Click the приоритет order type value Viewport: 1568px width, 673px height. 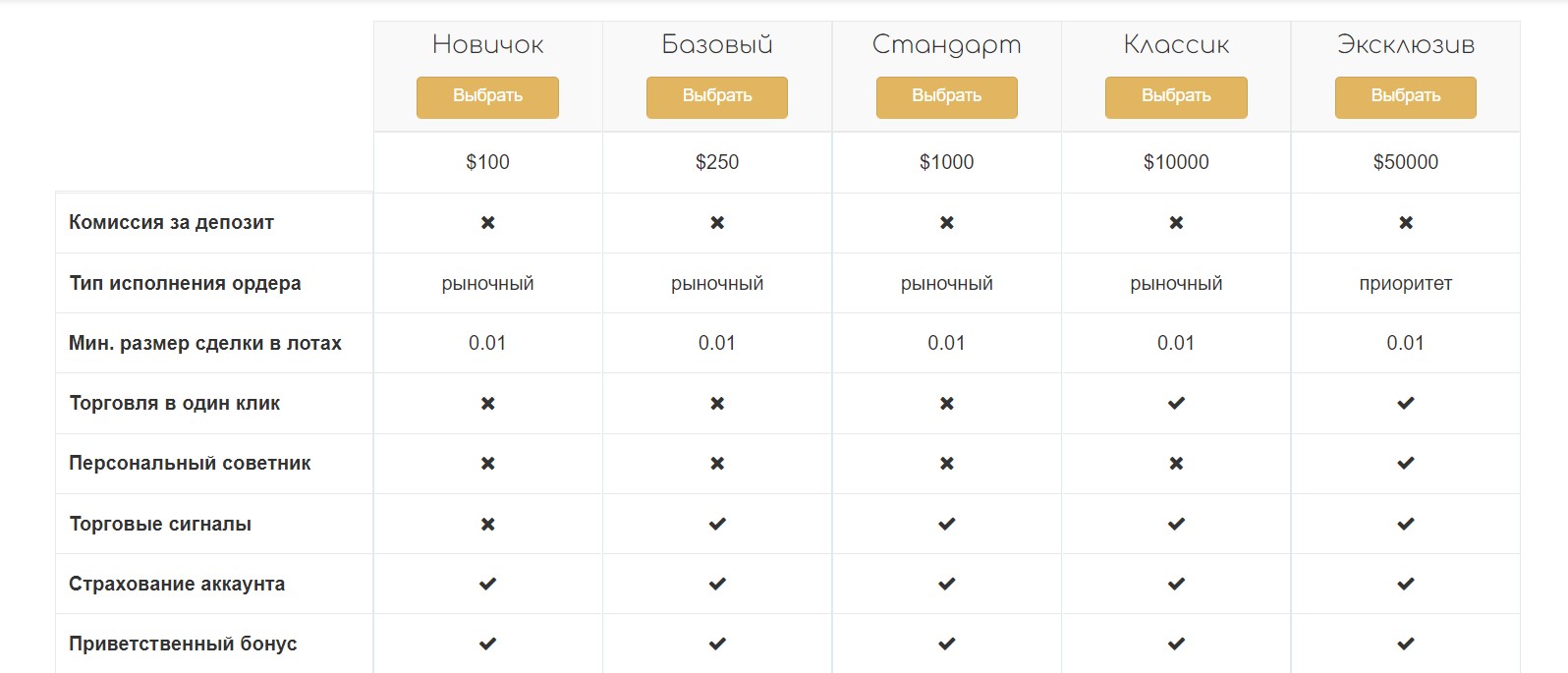pos(1406,284)
